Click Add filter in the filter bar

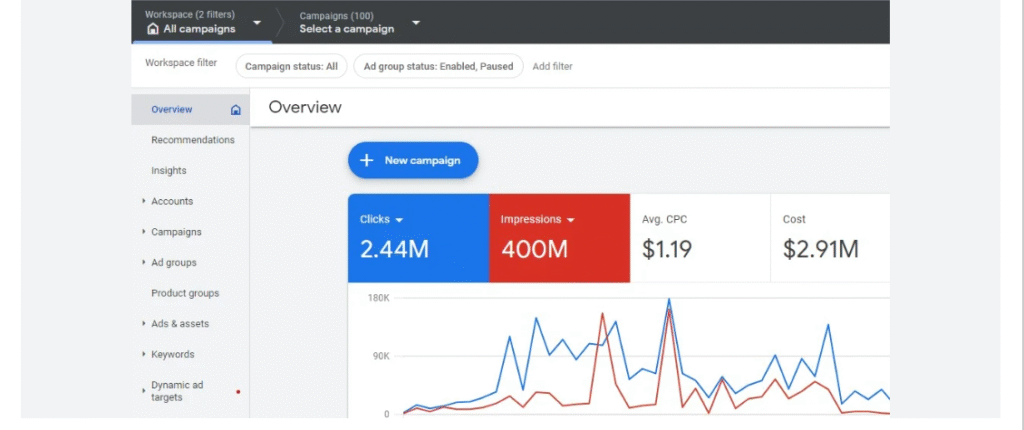click(552, 67)
